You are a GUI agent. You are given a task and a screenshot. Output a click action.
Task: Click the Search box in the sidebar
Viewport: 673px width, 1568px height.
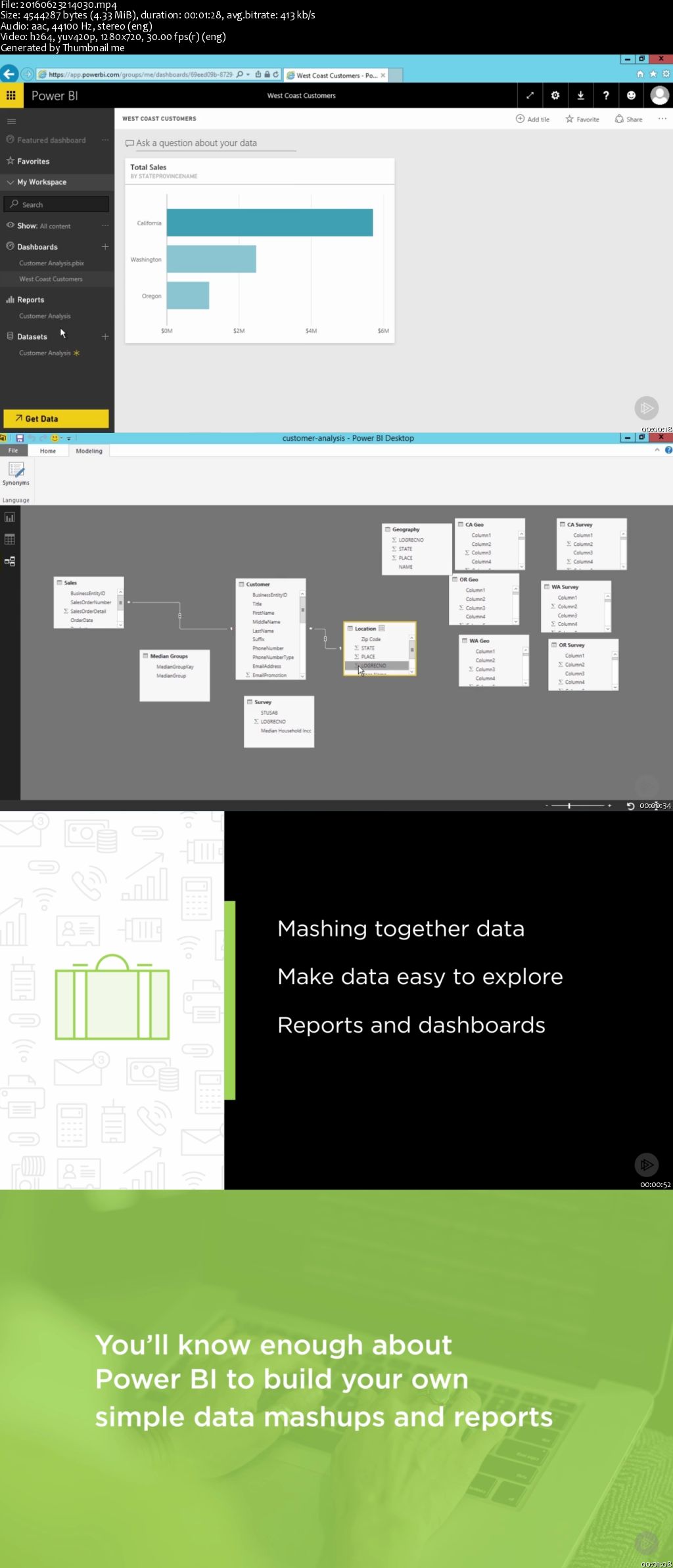pyautogui.click(x=57, y=204)
